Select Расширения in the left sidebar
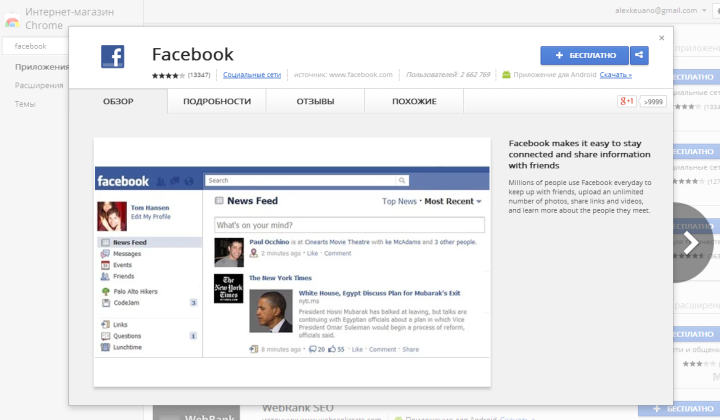Image resolution: width=720 pixels, height=420 pixels. pyautogui.click(x=37, y=85)
